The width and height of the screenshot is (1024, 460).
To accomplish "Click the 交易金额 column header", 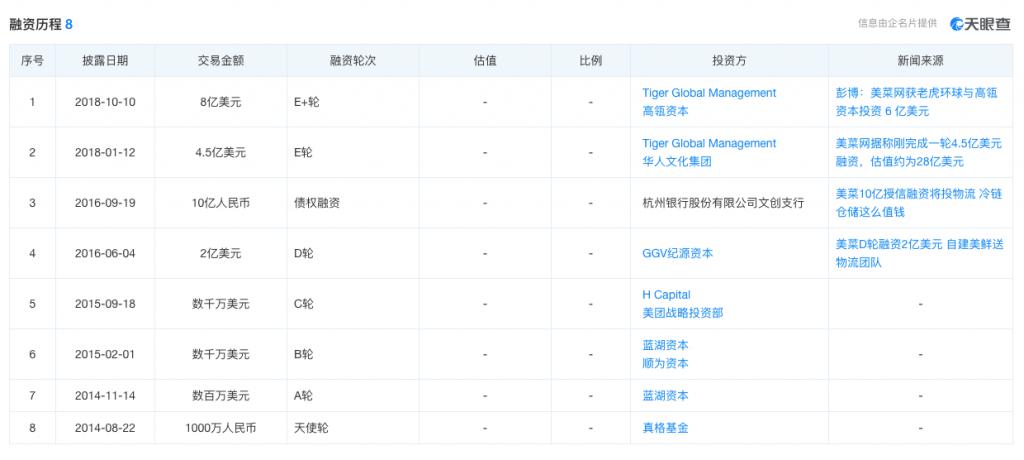I will point(221,61).
